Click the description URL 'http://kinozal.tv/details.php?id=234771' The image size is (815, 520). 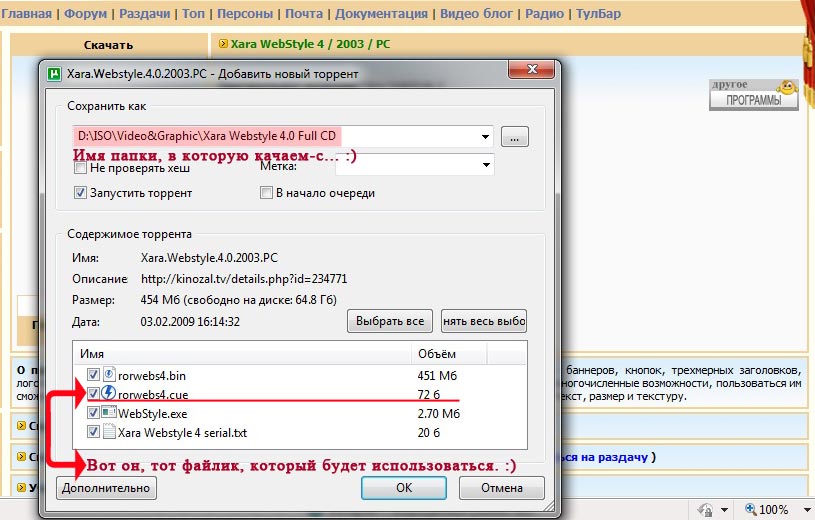tap(244, 279)
